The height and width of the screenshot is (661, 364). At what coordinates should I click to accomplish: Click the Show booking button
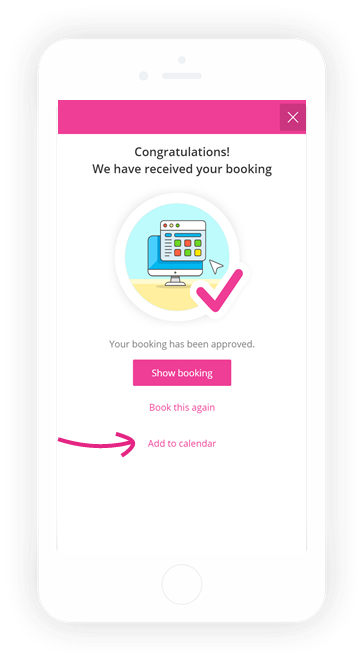[x=182, y=373]
